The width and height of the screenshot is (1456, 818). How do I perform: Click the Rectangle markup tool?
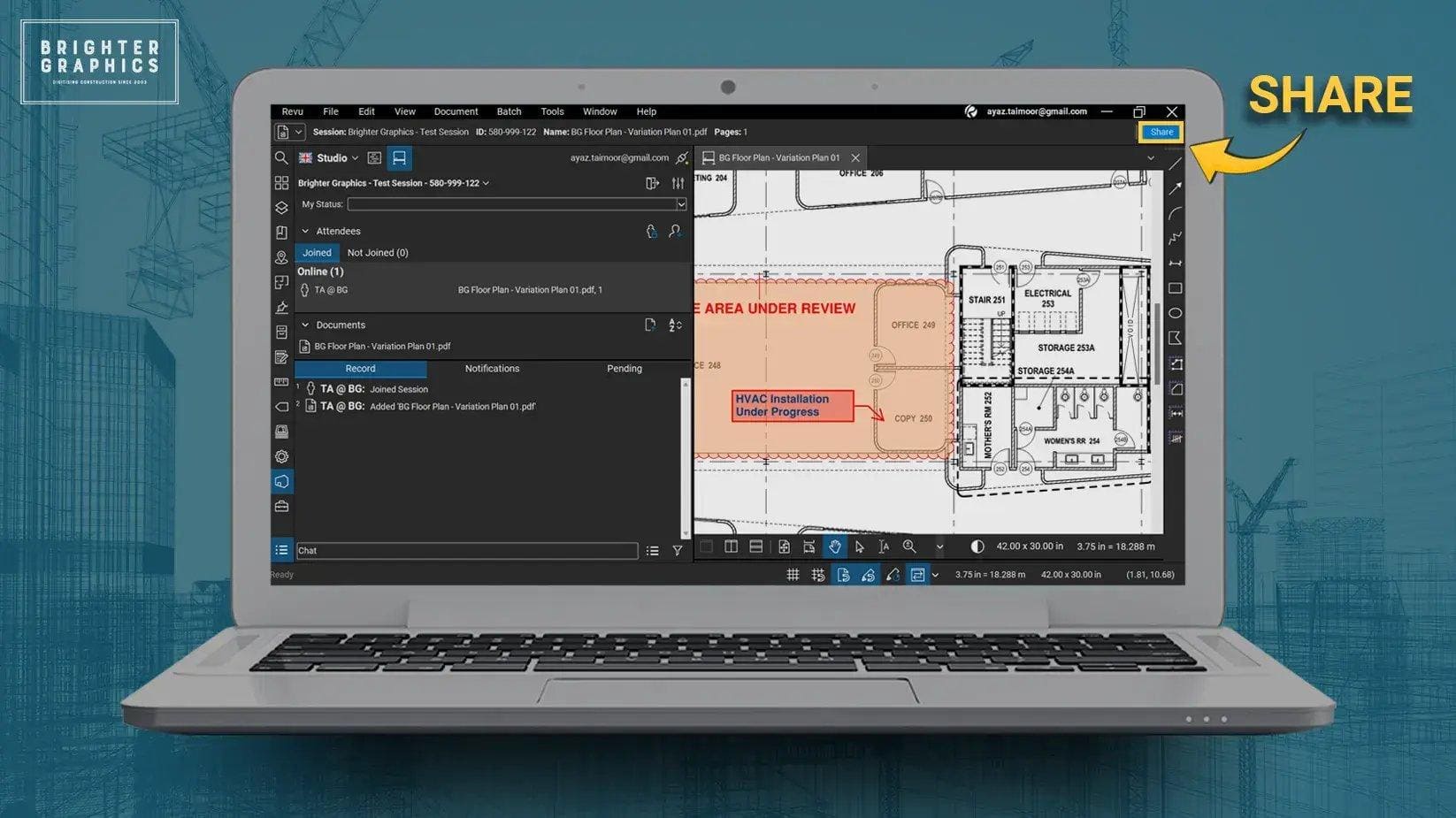1176,288
